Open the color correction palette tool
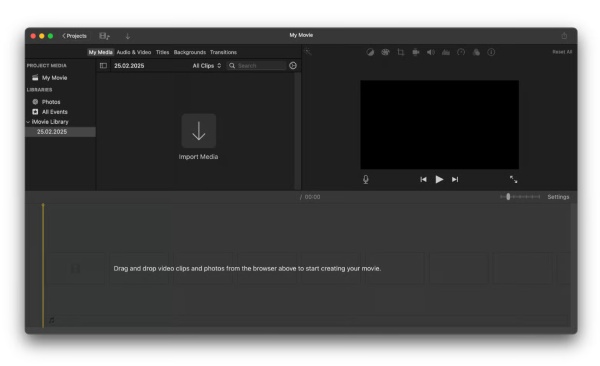600x366 pixels. [385, 52]
